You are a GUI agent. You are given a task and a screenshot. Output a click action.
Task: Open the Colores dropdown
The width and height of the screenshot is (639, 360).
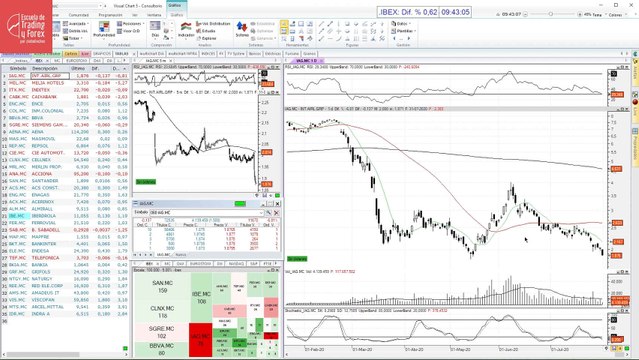tap(617, 15)
